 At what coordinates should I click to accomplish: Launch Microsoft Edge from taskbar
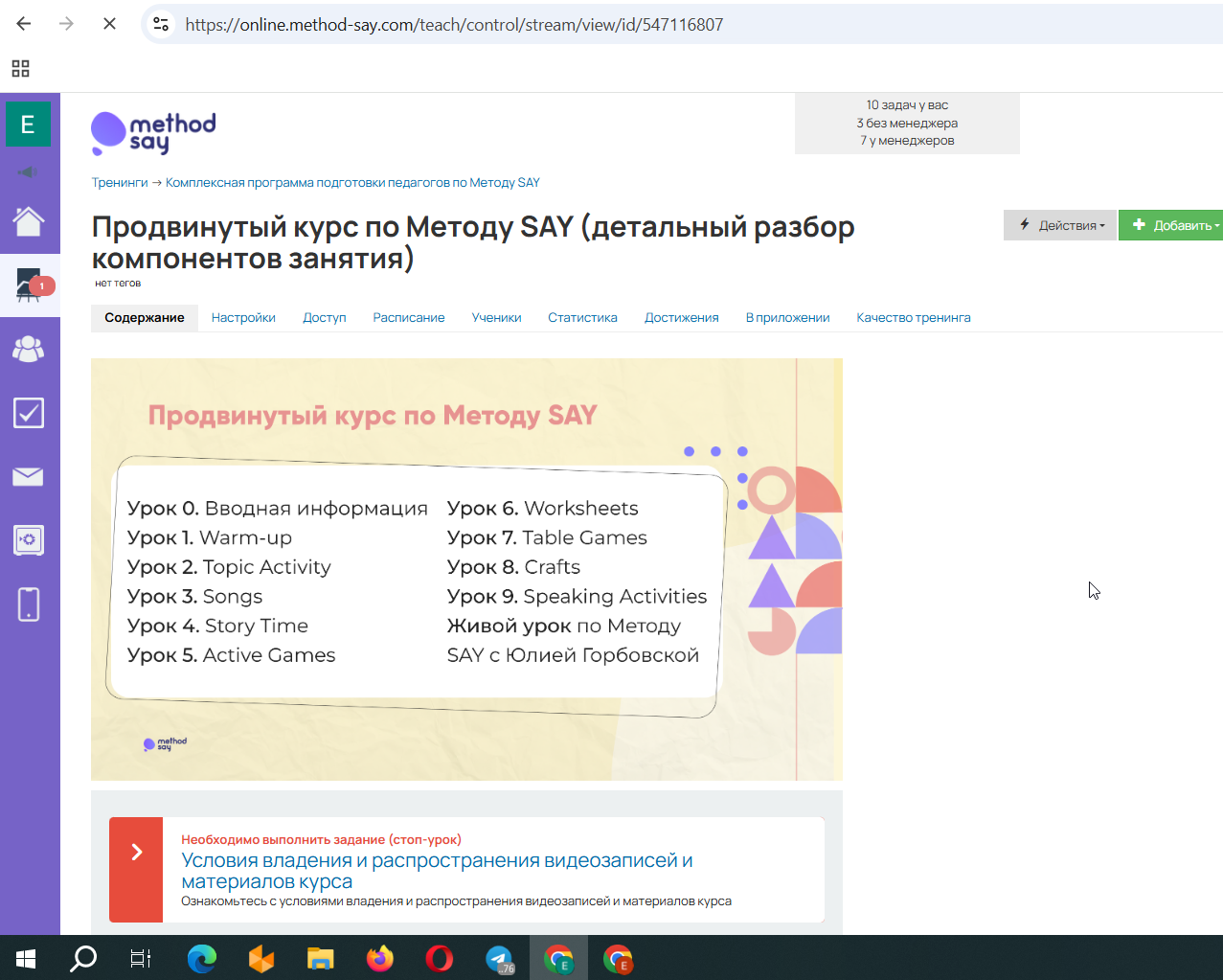point(201,958)
